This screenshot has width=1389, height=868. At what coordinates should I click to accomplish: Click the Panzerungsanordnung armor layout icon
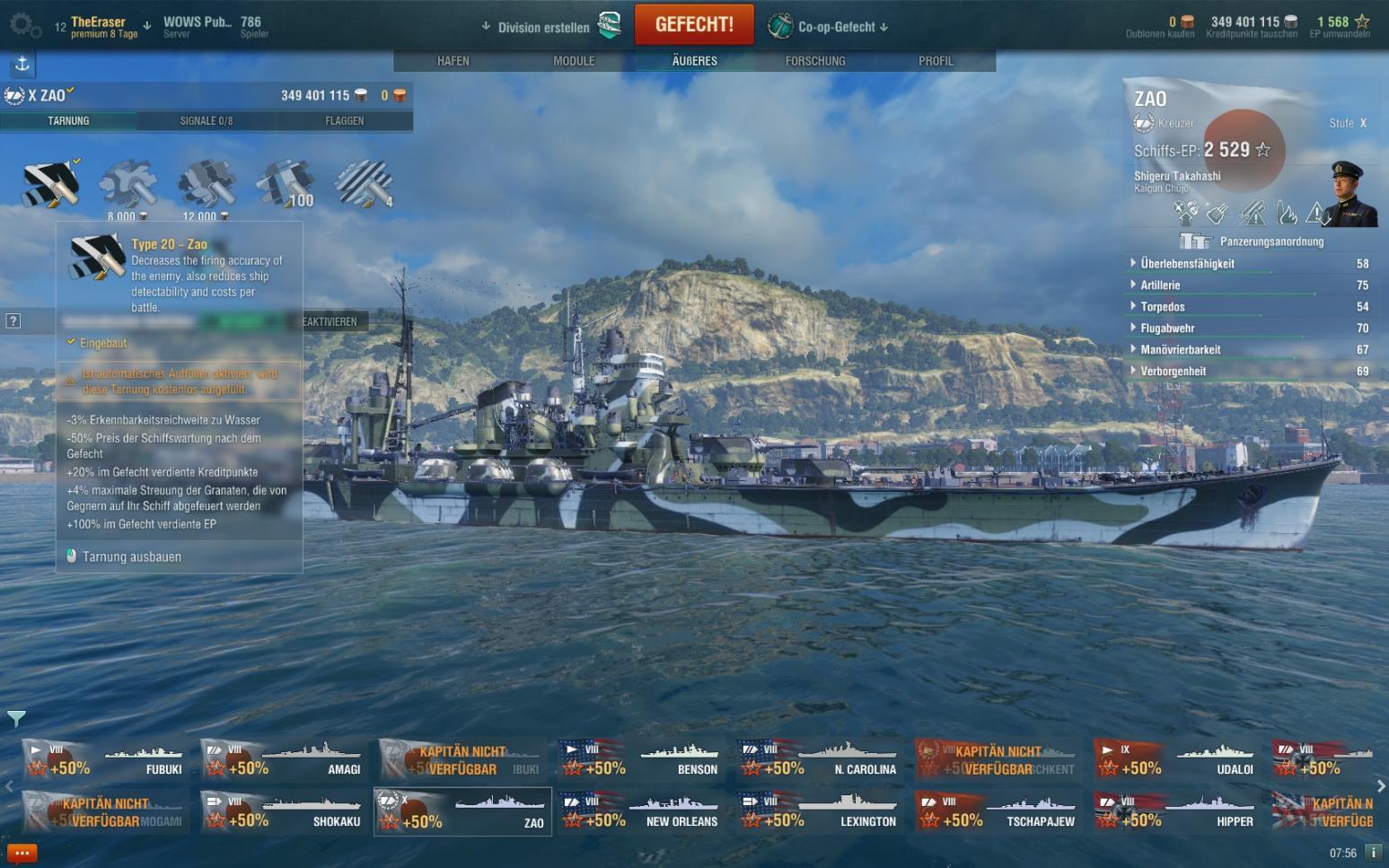point(1195,241)
